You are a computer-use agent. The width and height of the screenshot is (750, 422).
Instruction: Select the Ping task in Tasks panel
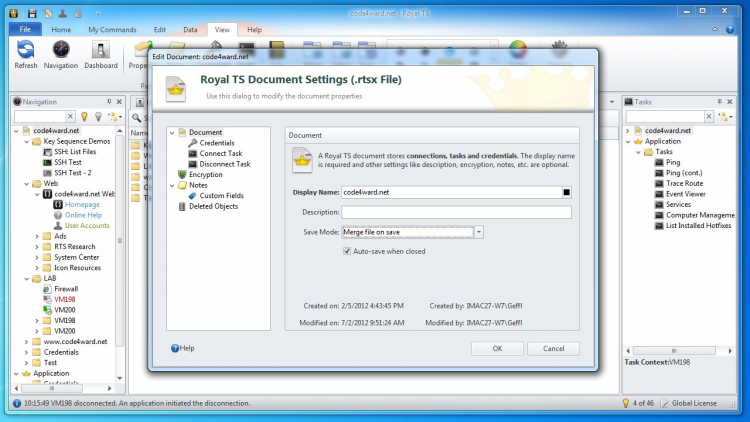[673, 162]
